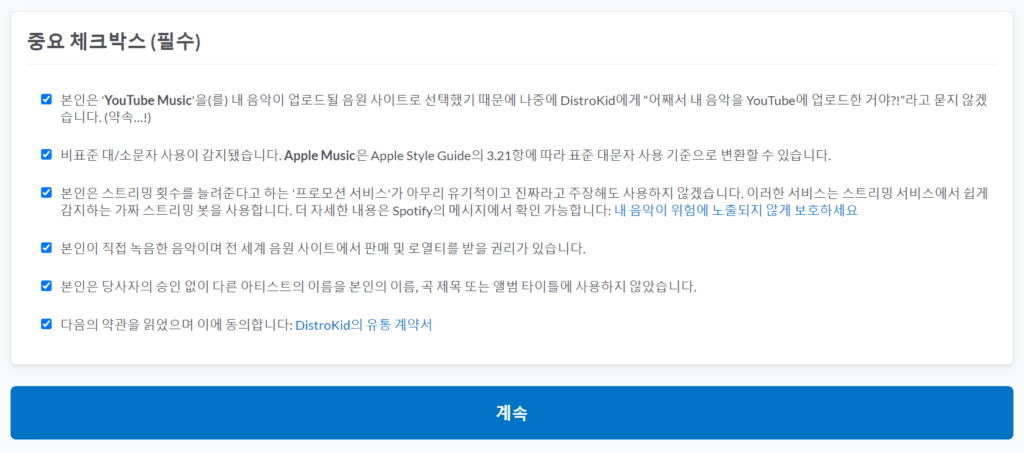Toggle the '약관을 읽었으며' agreement checkbox

point(46,324)
